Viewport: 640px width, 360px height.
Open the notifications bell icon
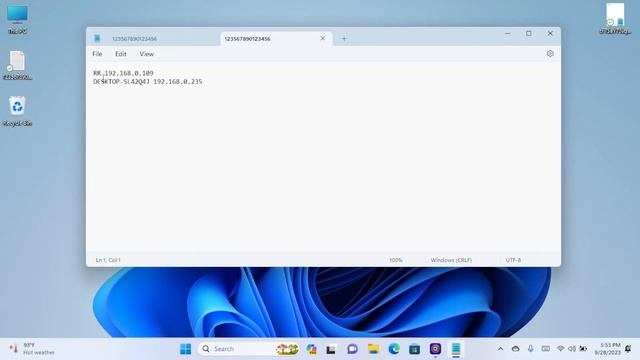coord(628,349)
